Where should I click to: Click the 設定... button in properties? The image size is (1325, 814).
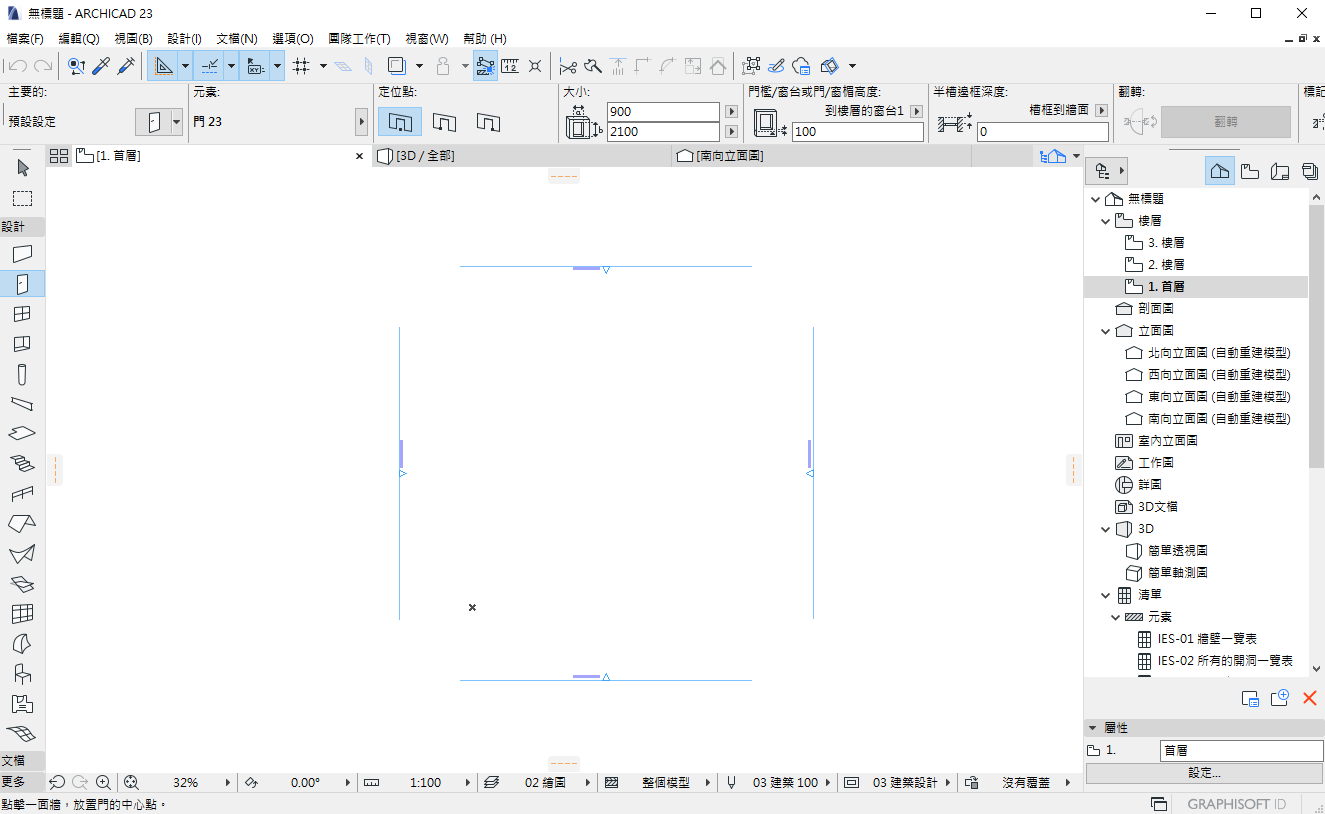click(1204, 773)
